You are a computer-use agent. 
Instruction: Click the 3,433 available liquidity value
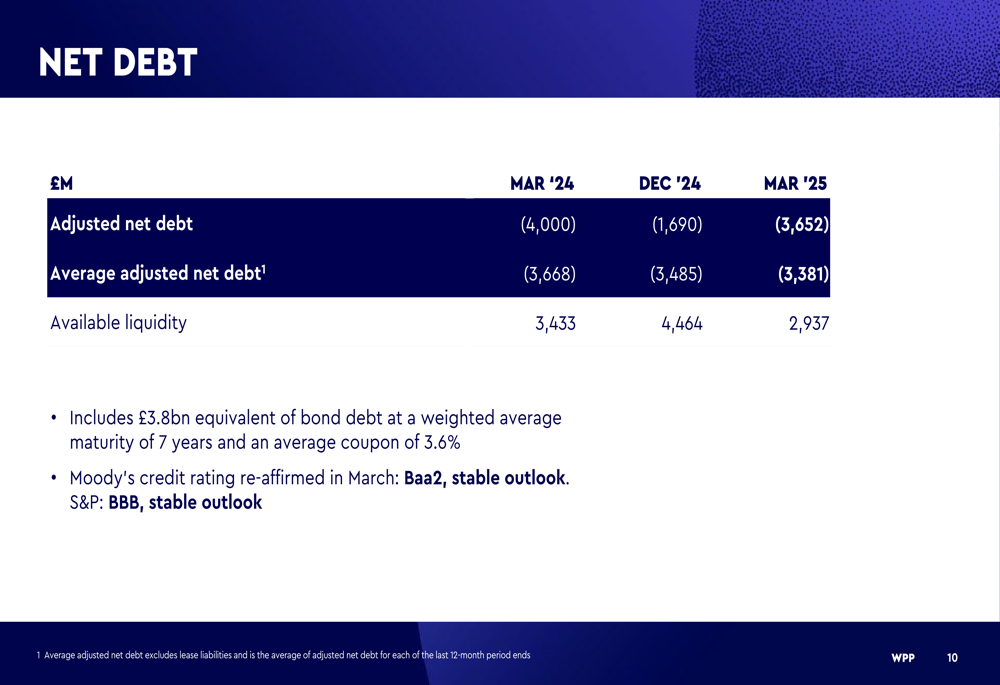555,324
